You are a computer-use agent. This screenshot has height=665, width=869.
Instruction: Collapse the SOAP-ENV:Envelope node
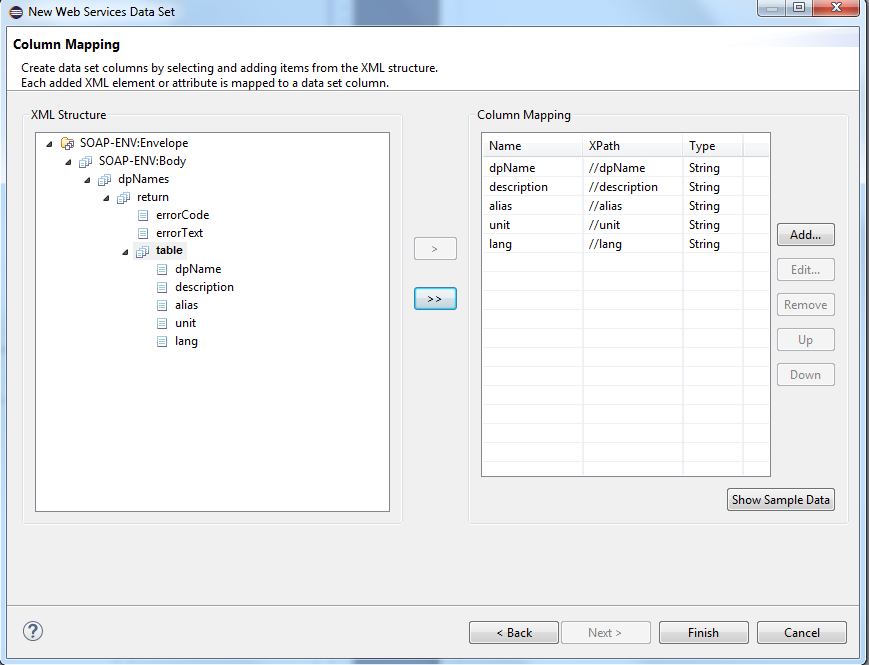(x=49, y=144)
